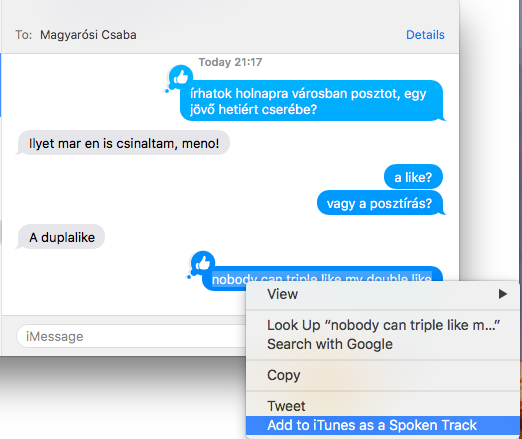Click the "Ilyet mar en is csinaltam, meno!" bubble
The width and height of the screenshot is (522, 439).
[123, 143]
